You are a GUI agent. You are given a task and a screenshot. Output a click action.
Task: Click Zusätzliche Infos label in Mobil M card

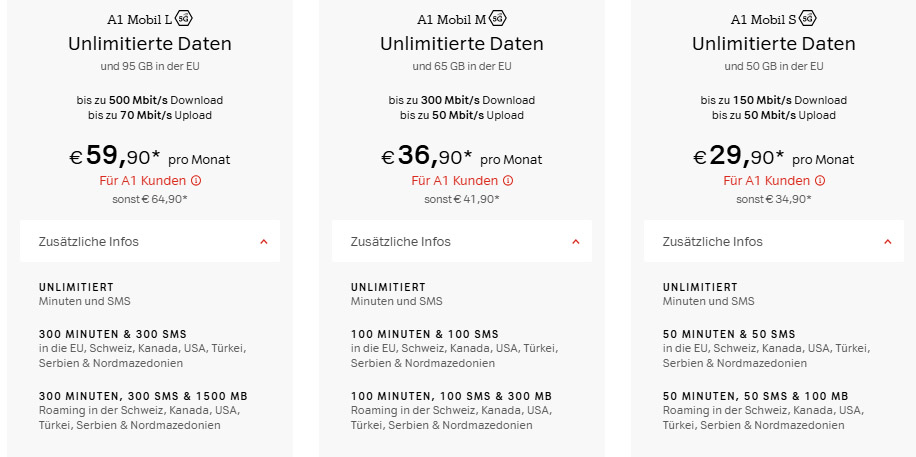point(401,242)
